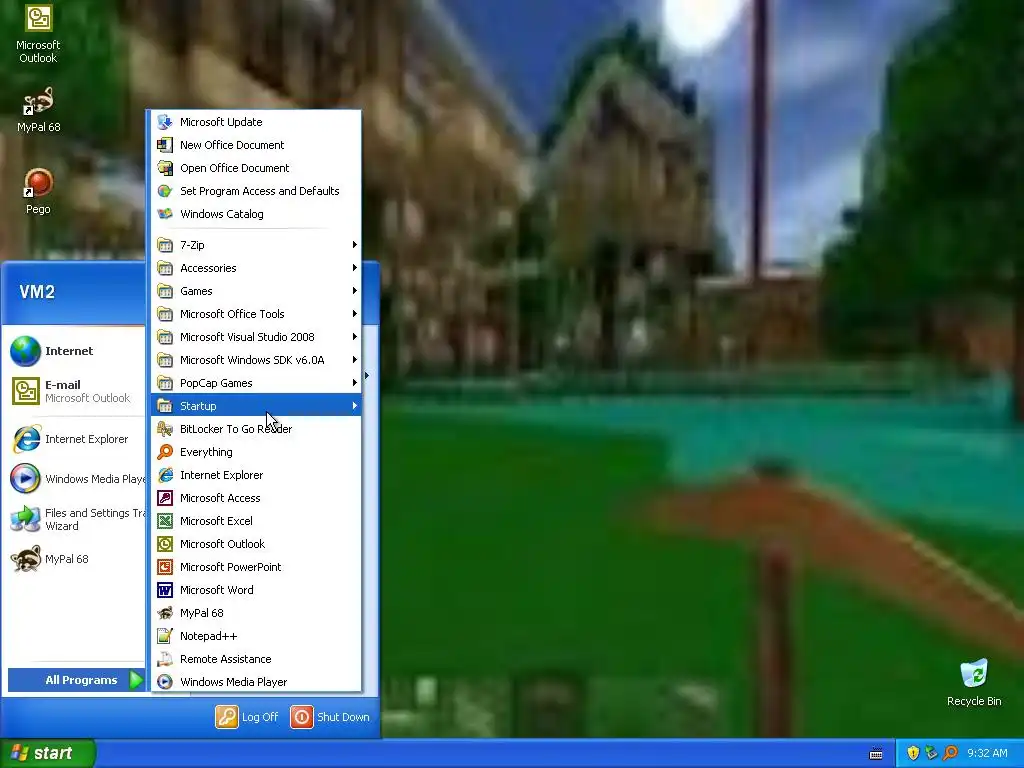Click the VM2 user name header
The height and width of the screenshot is (768, 1024).
pos(37,292)
